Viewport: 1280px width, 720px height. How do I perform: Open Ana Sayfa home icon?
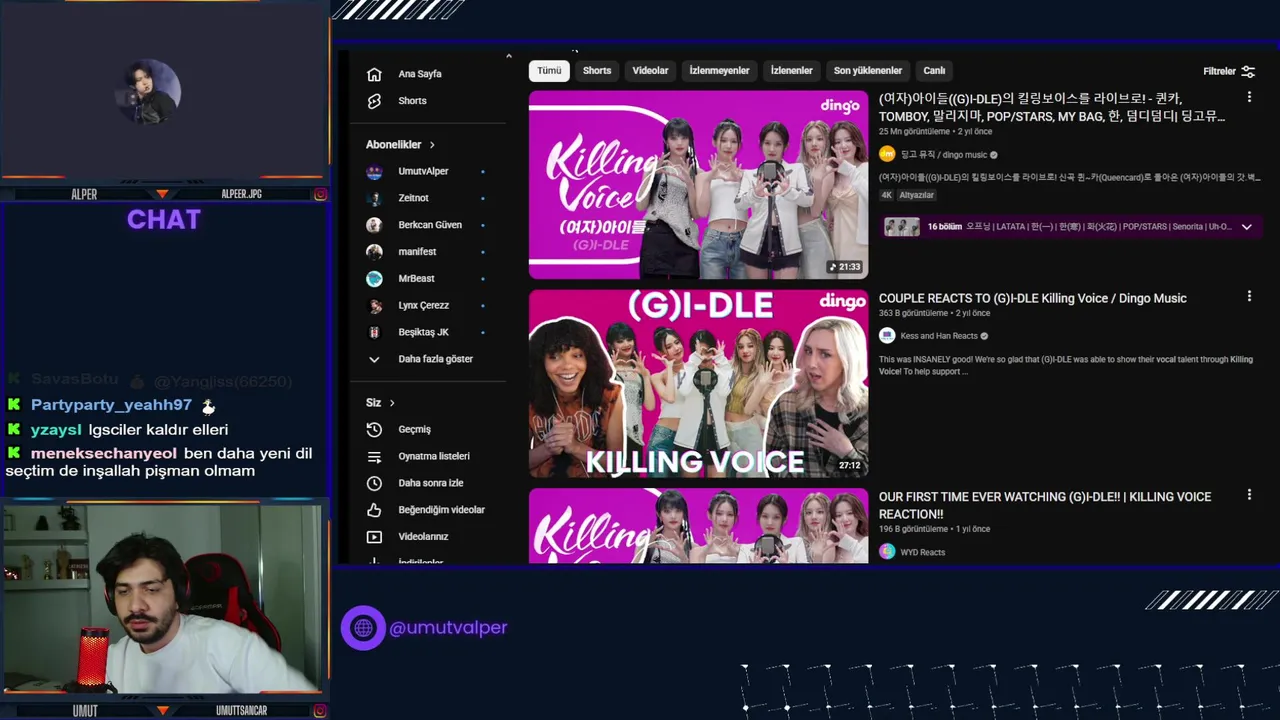(374, 74)
